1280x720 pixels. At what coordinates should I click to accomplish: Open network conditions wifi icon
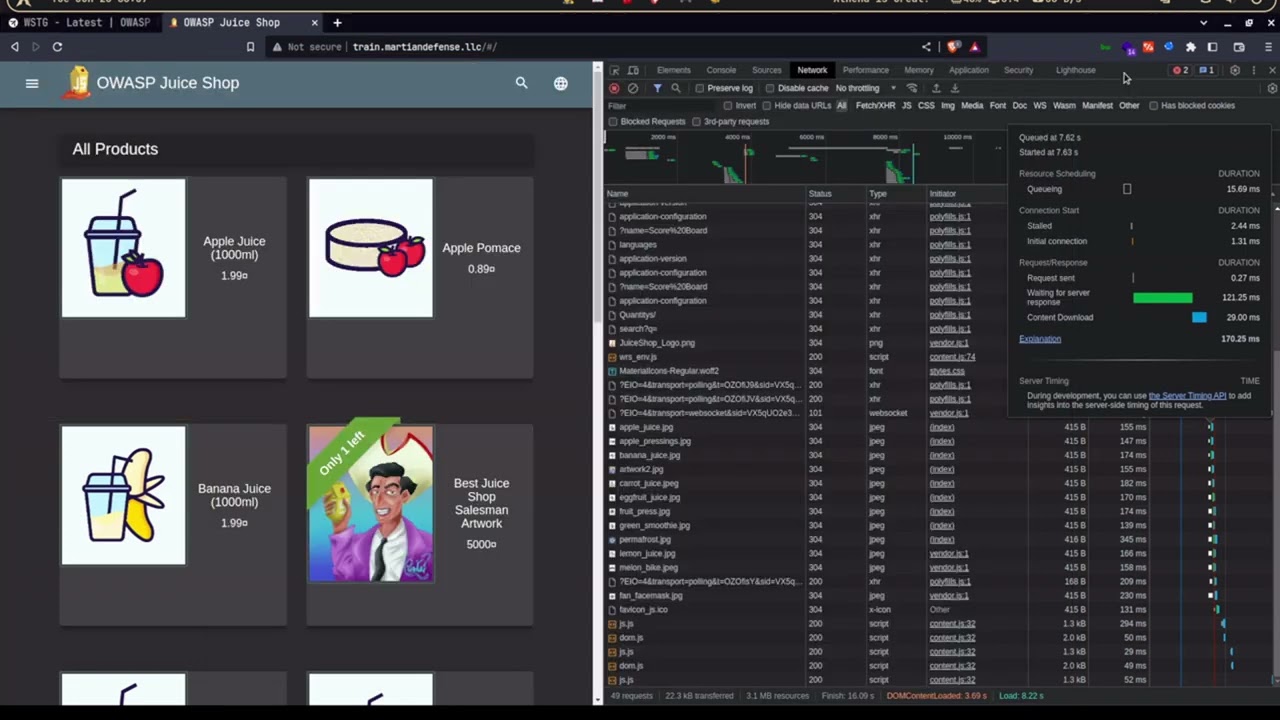(x=911, y=88)
